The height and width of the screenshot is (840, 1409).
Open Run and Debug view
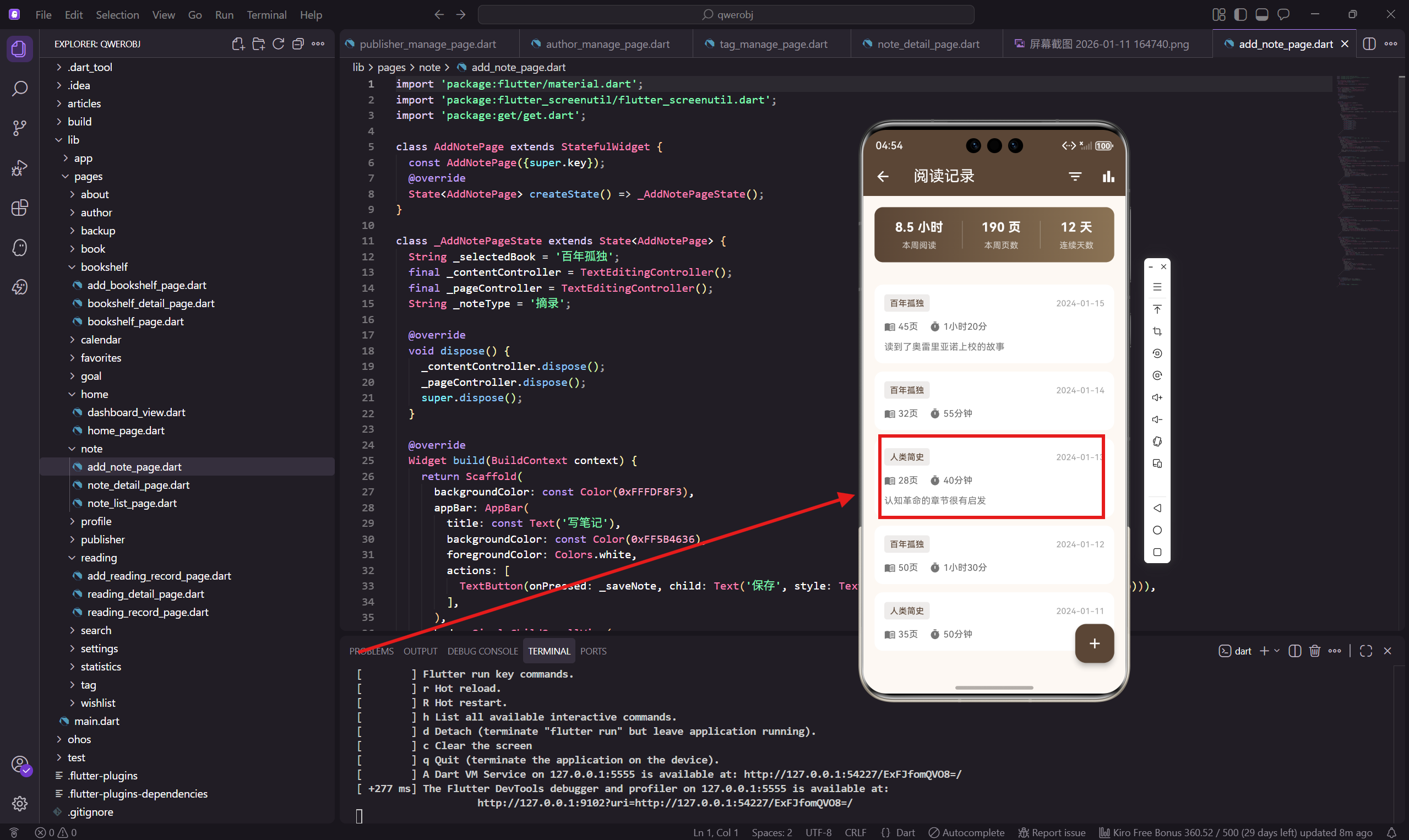pyautogui.click(x=20, y=168)
